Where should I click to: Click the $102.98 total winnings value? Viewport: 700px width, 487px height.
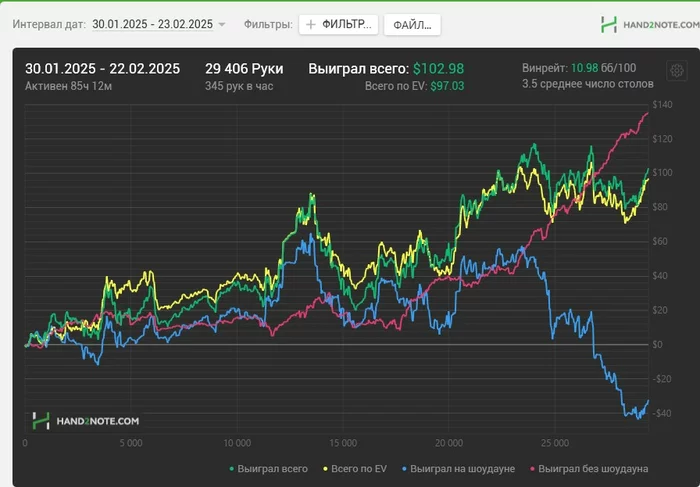click(x=438, y=69)
